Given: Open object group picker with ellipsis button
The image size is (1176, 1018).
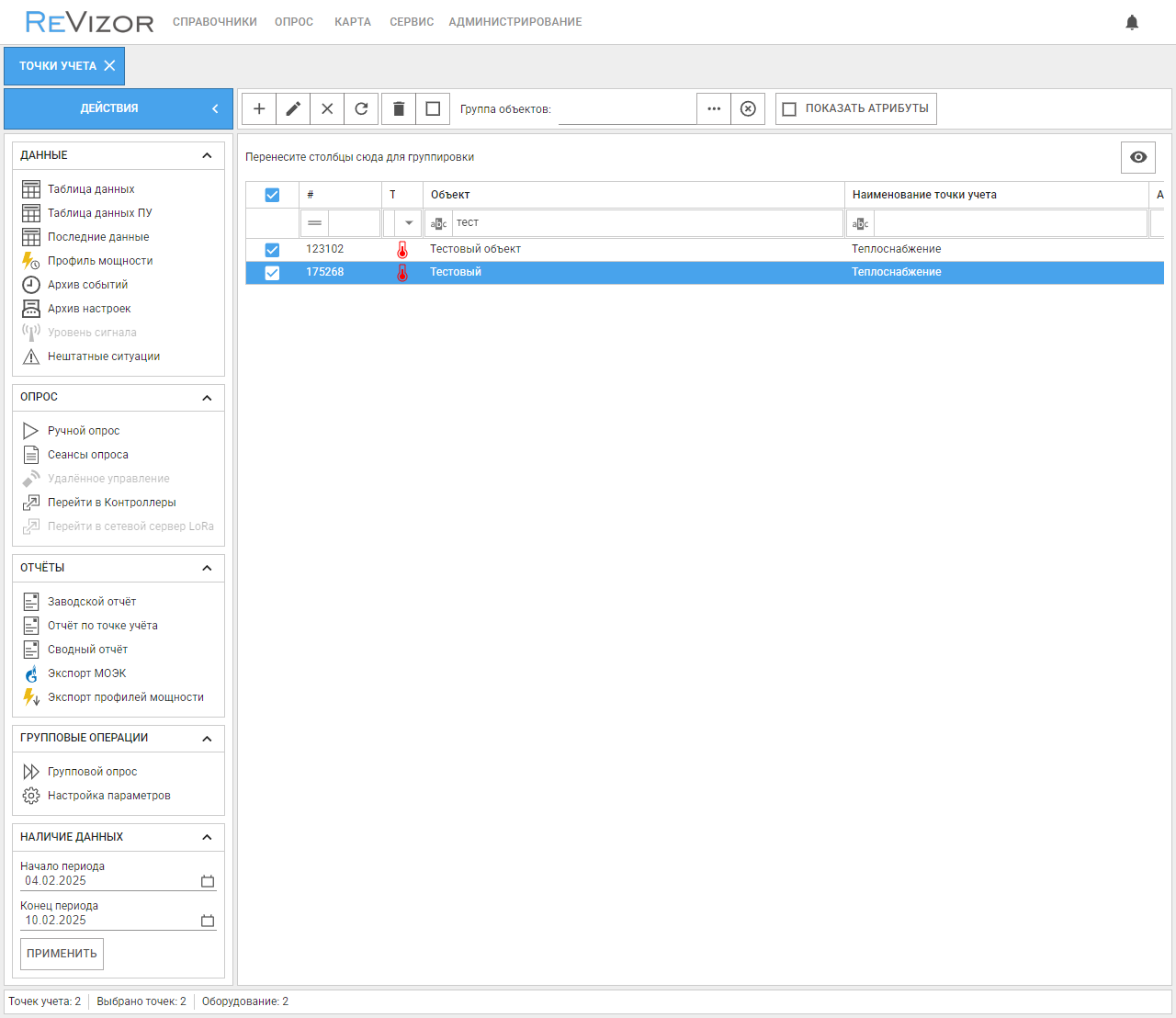Looking at the screenshot, I should (x=714, y=108).
